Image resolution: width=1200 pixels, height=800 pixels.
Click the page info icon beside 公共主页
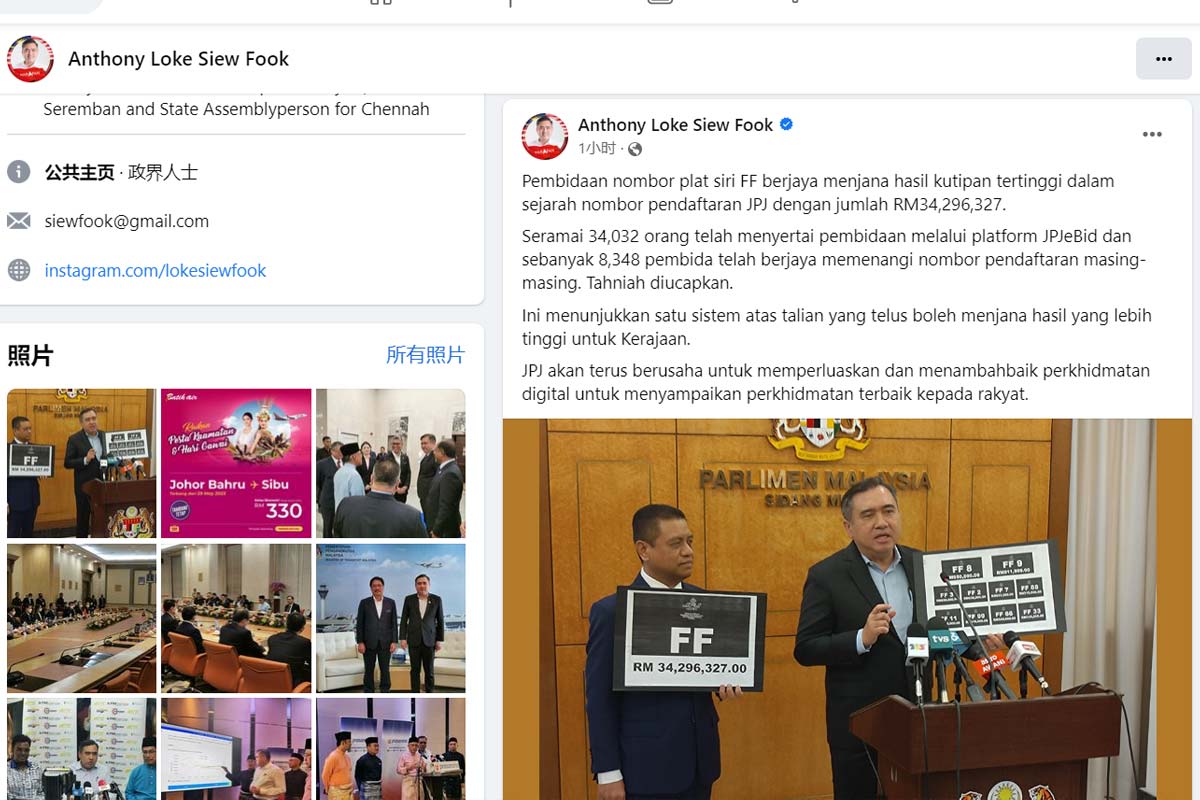tap(18, 172)
